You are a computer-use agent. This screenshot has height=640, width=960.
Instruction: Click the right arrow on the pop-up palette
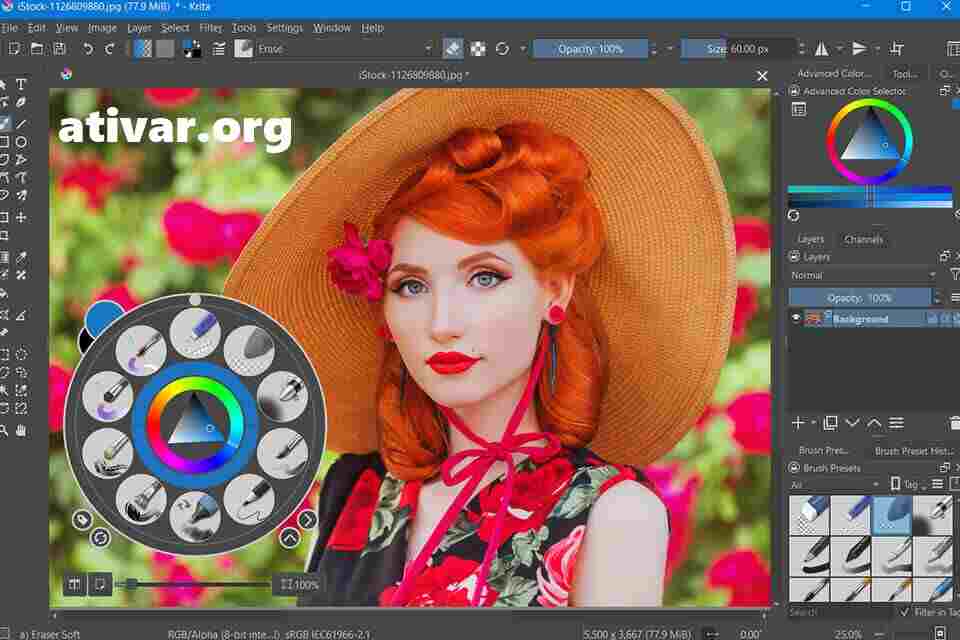(307, 519)
